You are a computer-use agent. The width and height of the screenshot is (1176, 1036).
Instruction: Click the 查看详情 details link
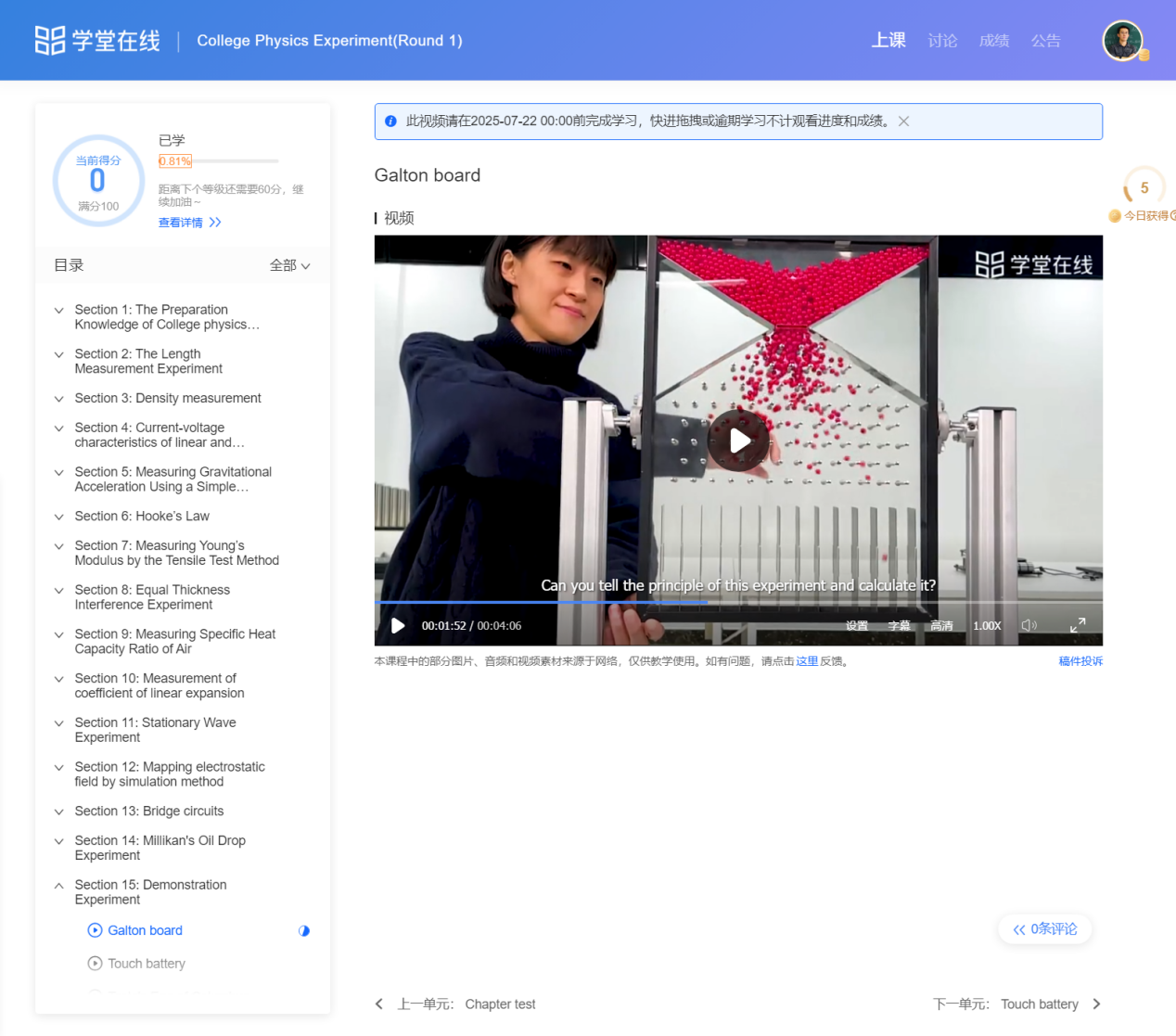pos(182,223)
